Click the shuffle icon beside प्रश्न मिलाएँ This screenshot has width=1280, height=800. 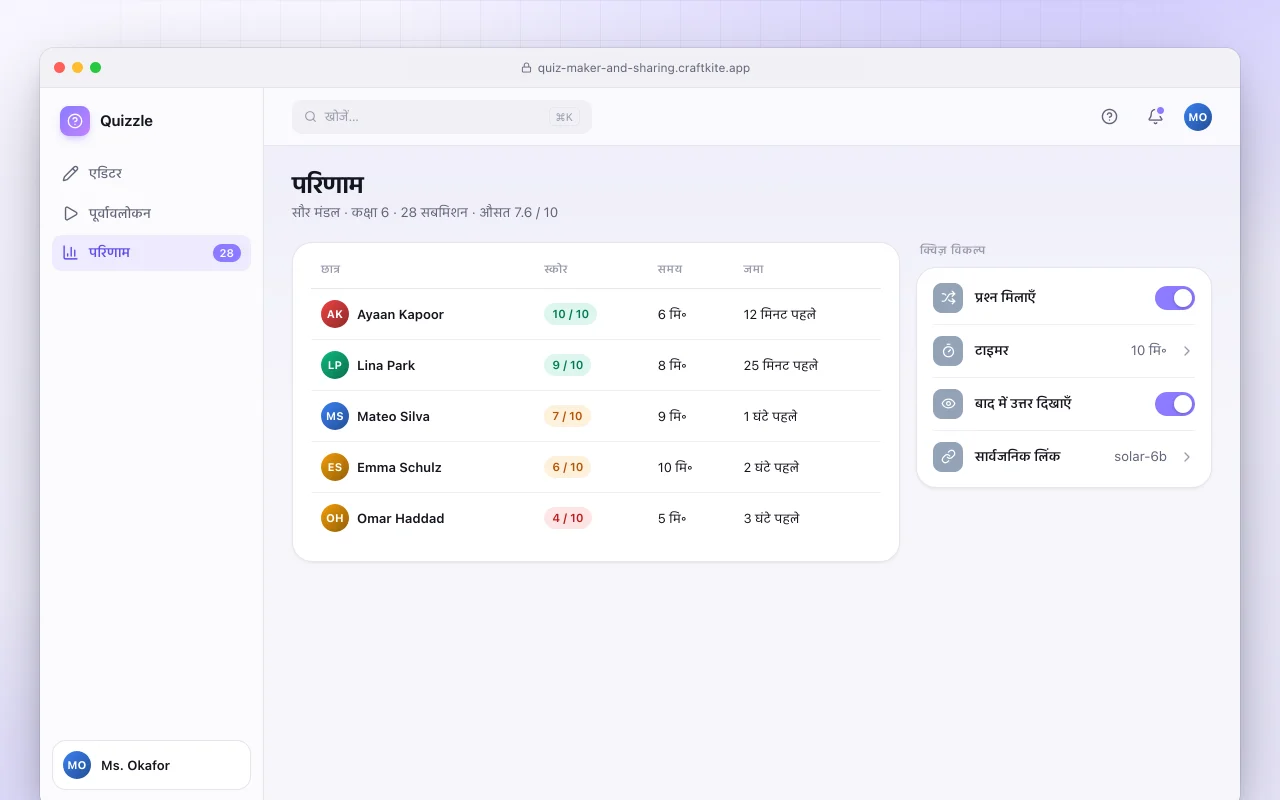[948, 298]
